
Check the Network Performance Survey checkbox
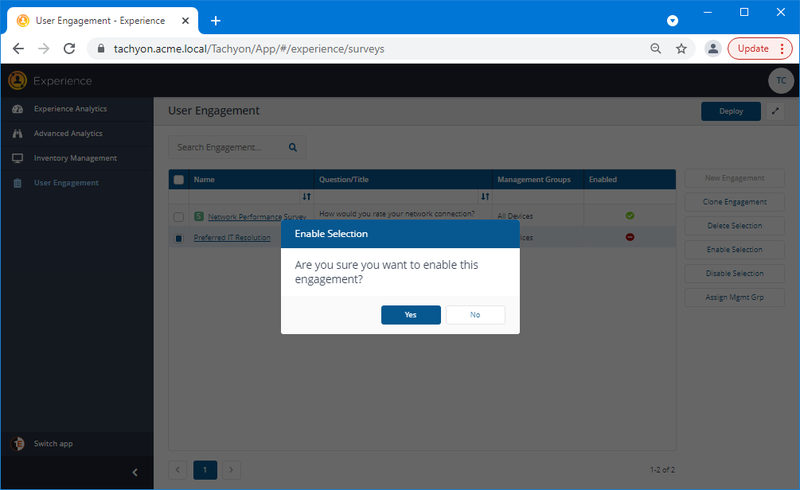click(179, 217)
